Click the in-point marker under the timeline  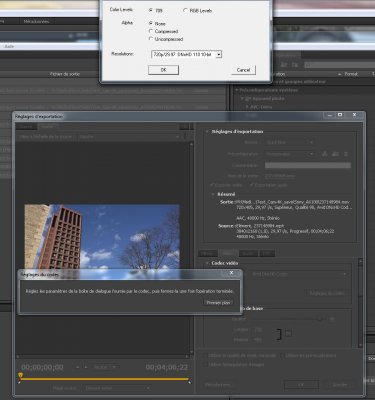click(19, 382)
